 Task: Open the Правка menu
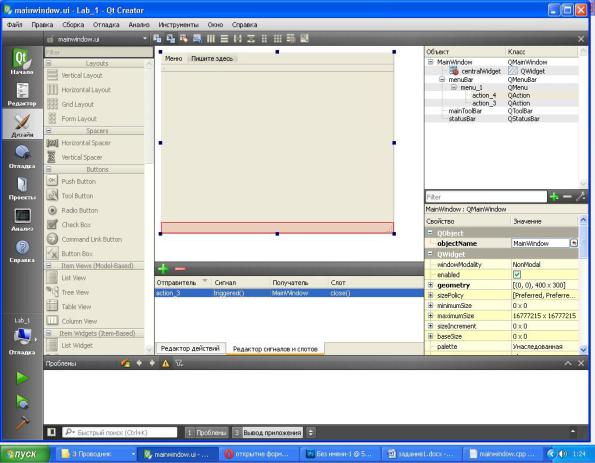42,25
